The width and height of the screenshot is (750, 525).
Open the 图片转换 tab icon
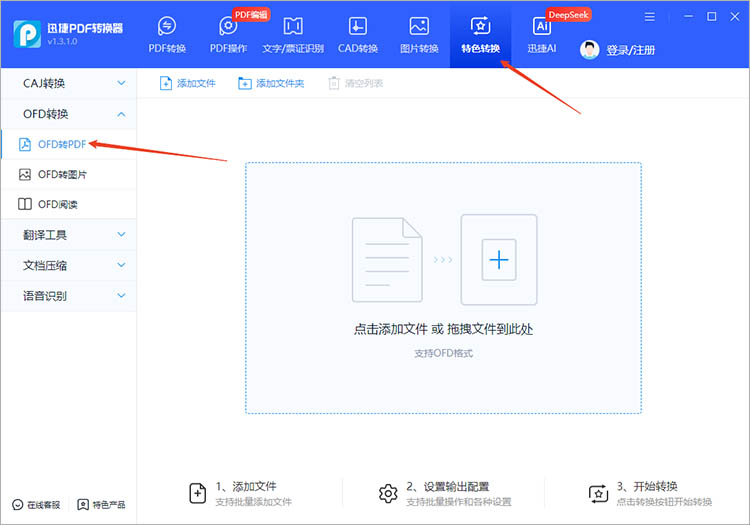(x=419, y=26)
